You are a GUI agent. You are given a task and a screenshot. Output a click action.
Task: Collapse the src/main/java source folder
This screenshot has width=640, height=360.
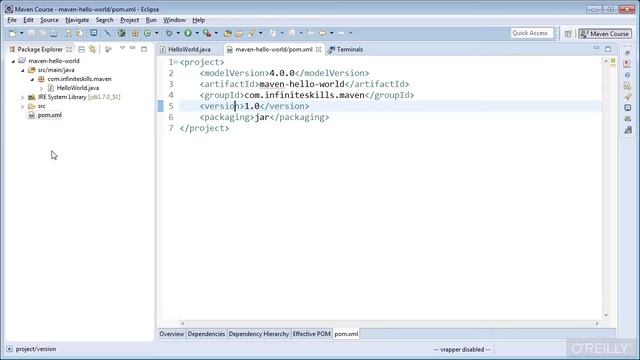click(x=23, y=70)
